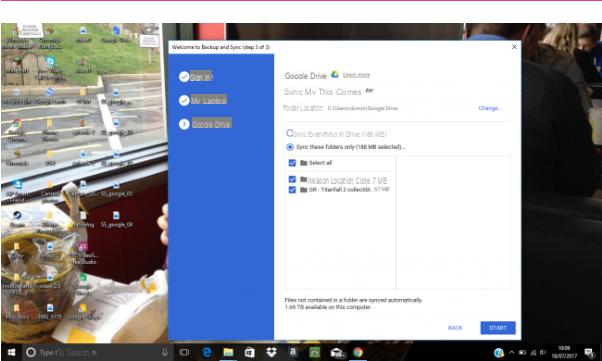This screenshot has height=361, width=602.
Task: Open the Google Chrome desktop shortcut
Action: 17,130
